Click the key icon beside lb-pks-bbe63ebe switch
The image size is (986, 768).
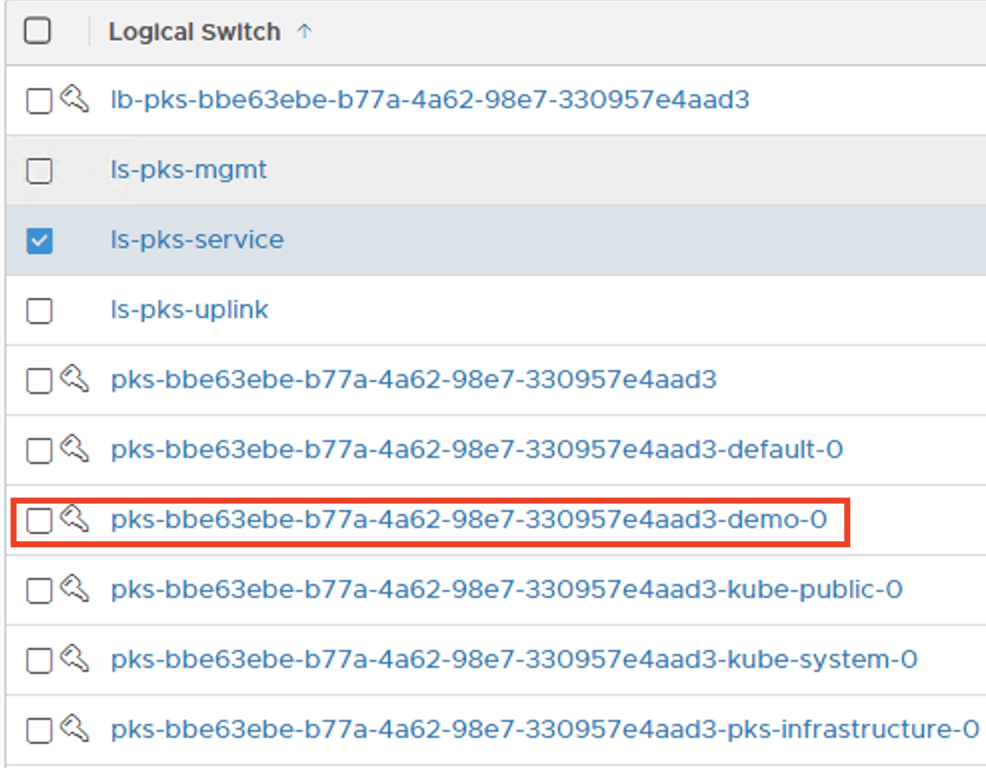(74, 99)
